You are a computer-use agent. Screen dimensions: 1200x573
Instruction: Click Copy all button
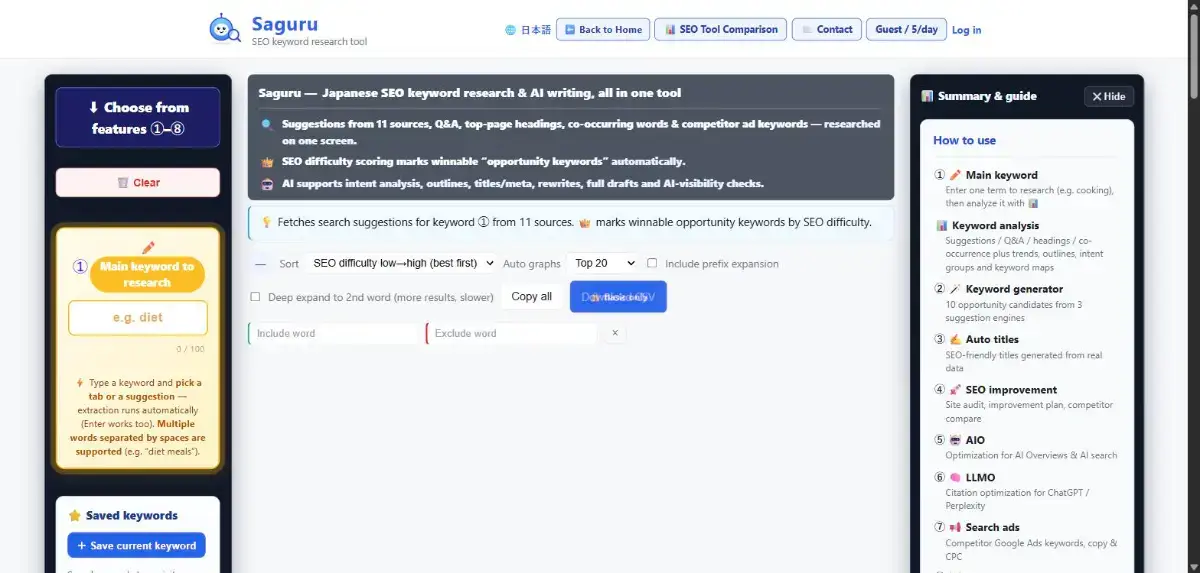531,297
